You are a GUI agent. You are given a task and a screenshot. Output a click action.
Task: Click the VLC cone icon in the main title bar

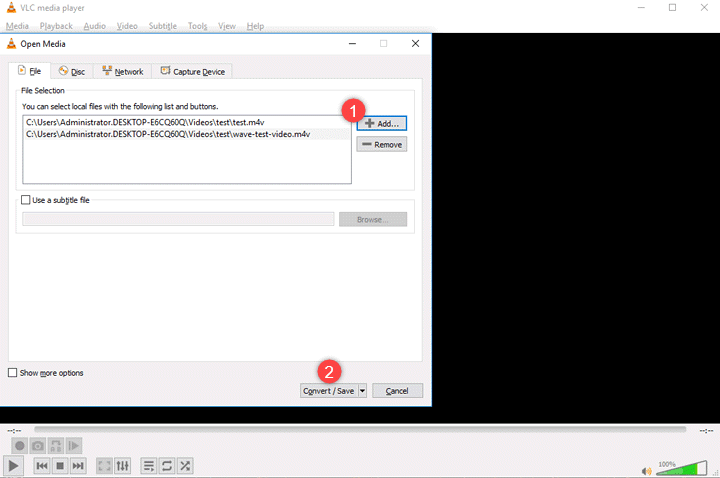(x=11, y=8)
